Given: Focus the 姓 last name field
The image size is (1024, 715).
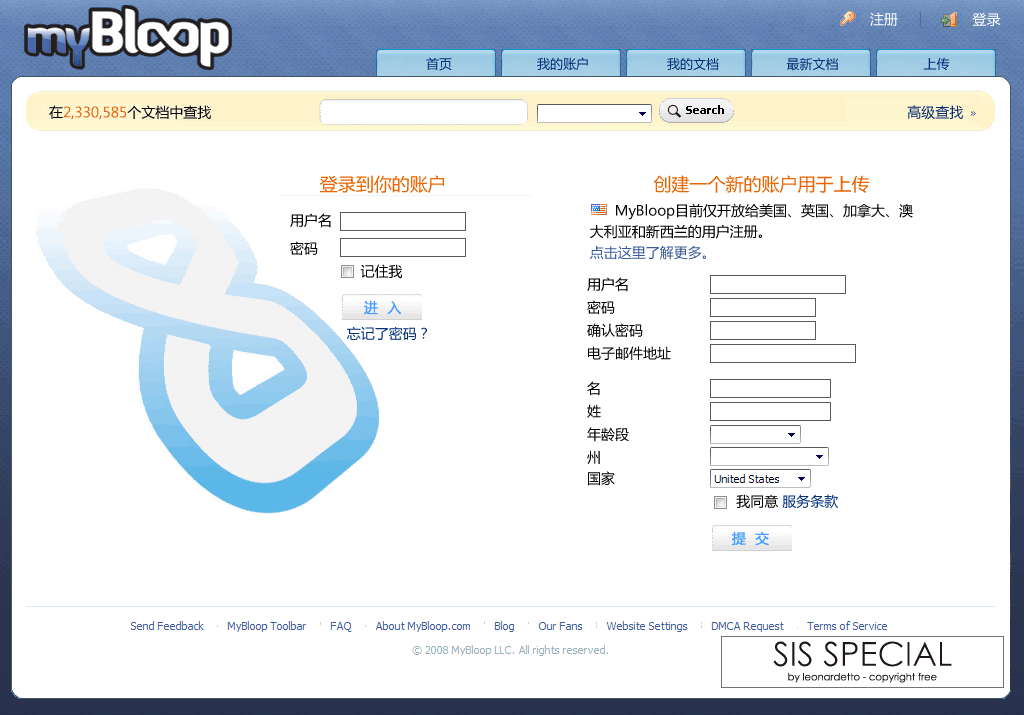Looking at the screenshot, I should (x=771, y=411).
